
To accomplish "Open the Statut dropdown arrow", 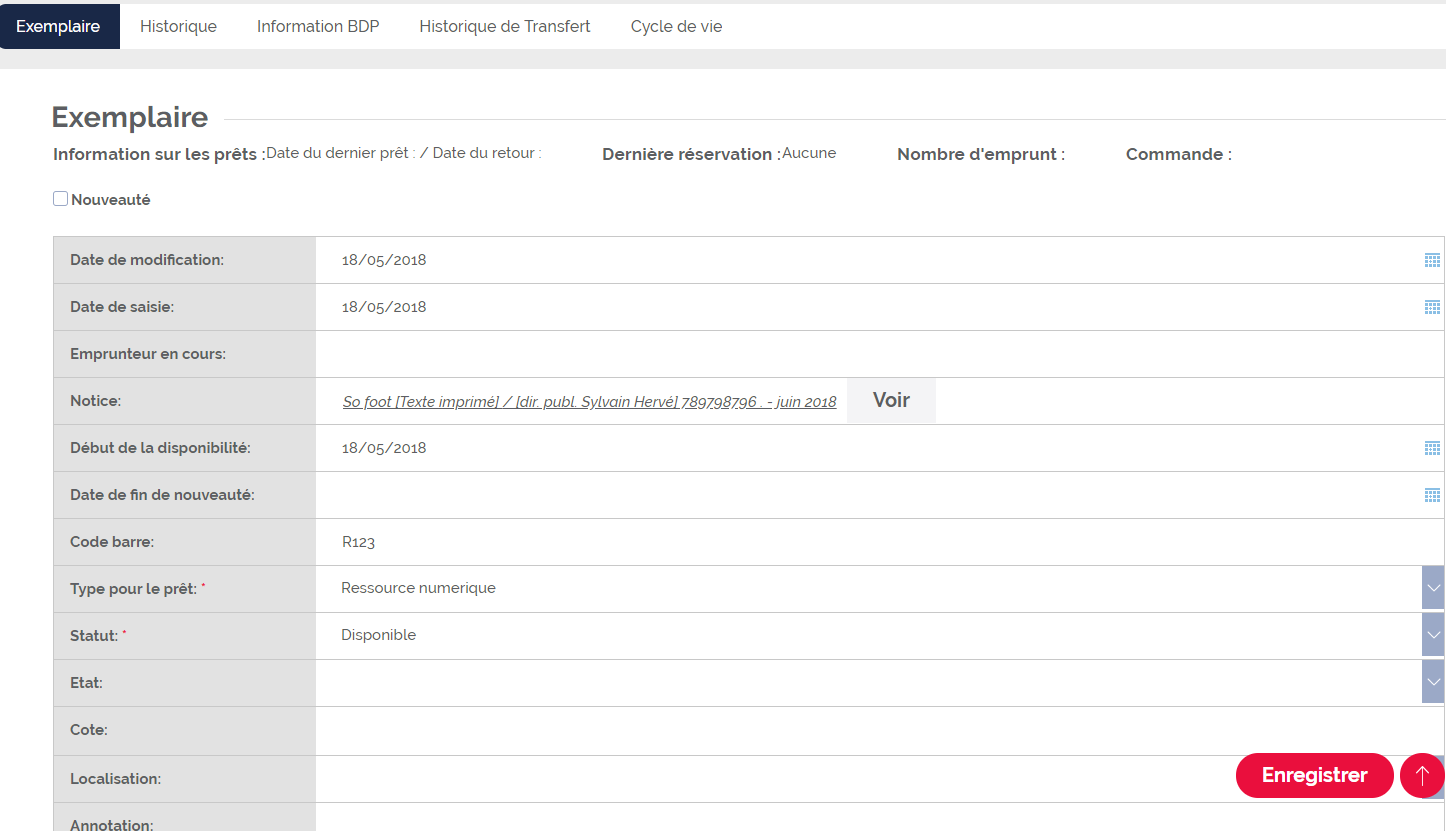I will (x=1433, y=635).
